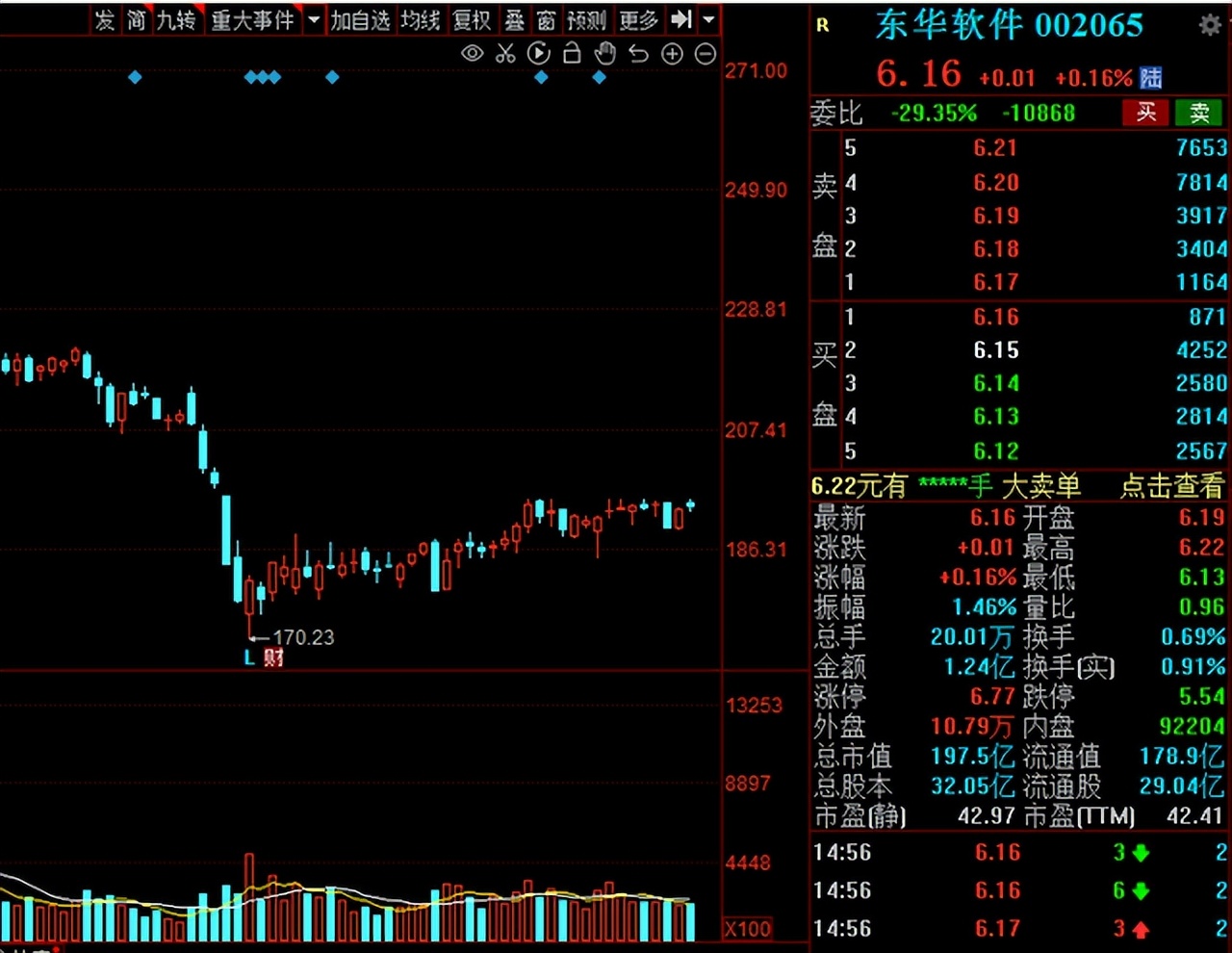This screenshot has width=1232, height=953.
Task: Click the jump-to-end arrow icon in toolbar
Action: (x=681, y=19)
